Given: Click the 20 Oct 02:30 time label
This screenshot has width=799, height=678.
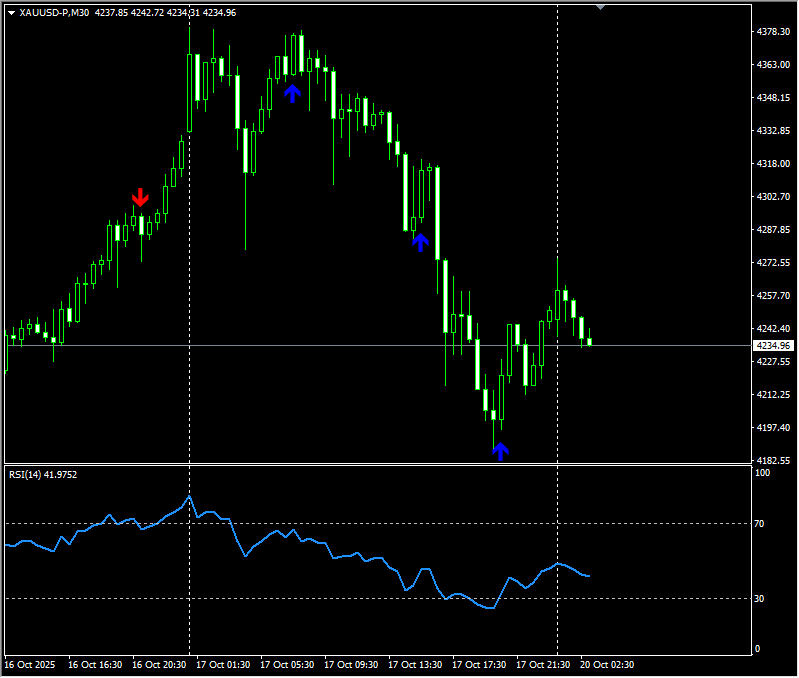Looking at the screenshot, I should click(x=608, y=664).
